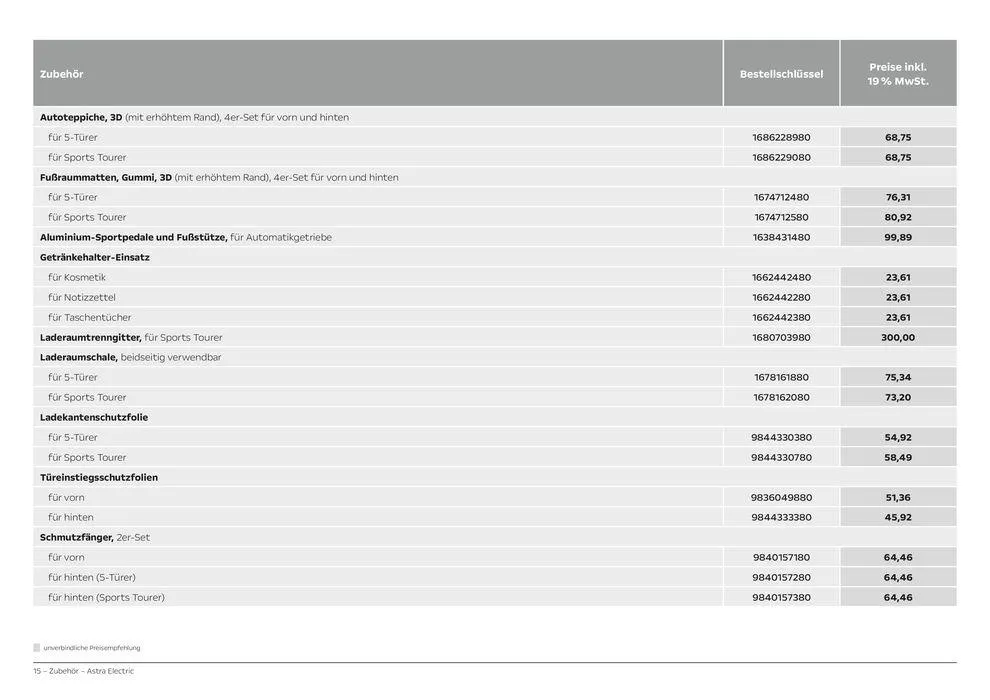The width and height of the screenshot is (990, 700).
Task: Click the Autoteppiche, 3D row heading
Action: (81, 117)
